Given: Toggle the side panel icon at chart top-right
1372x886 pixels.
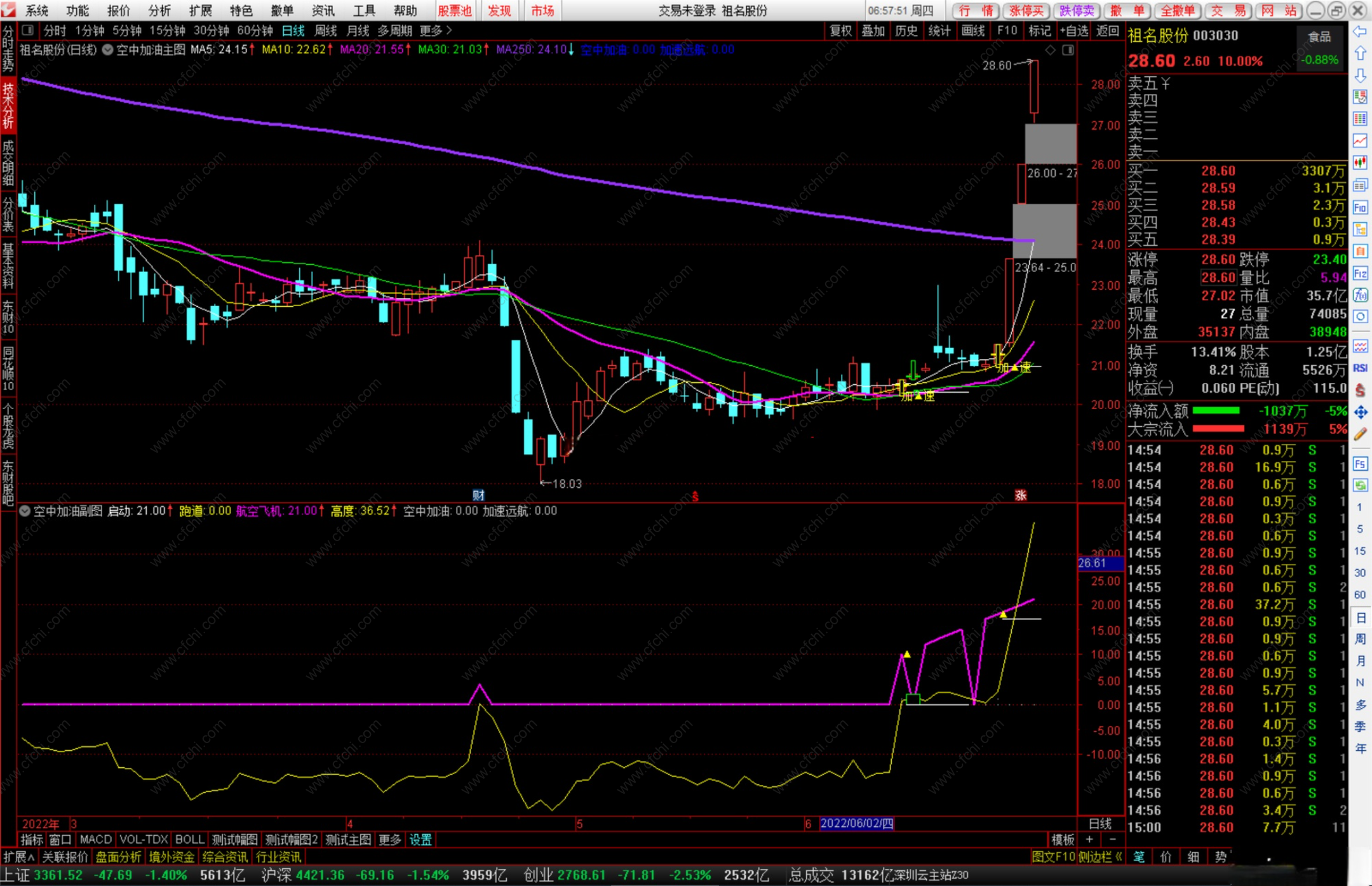Looking at the screenshot, I should click(1068, 50).
